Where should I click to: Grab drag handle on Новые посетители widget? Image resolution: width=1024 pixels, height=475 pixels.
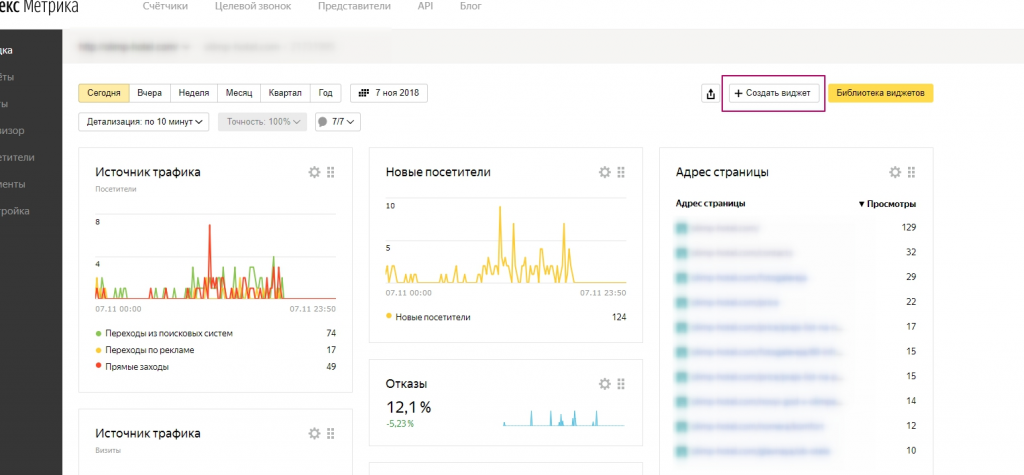point(621,172)
